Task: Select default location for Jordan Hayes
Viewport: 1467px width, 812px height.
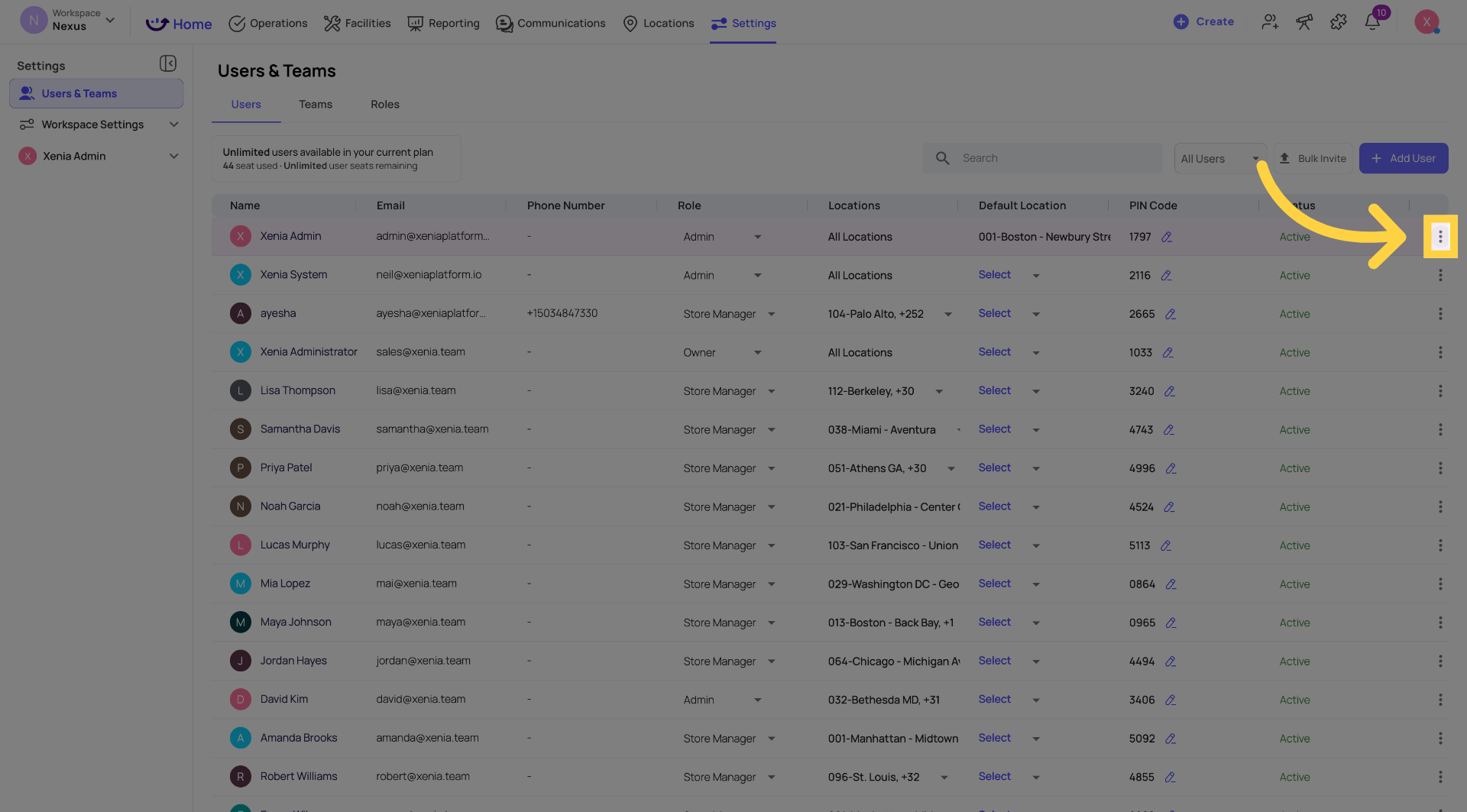Action: coord(994,661)
